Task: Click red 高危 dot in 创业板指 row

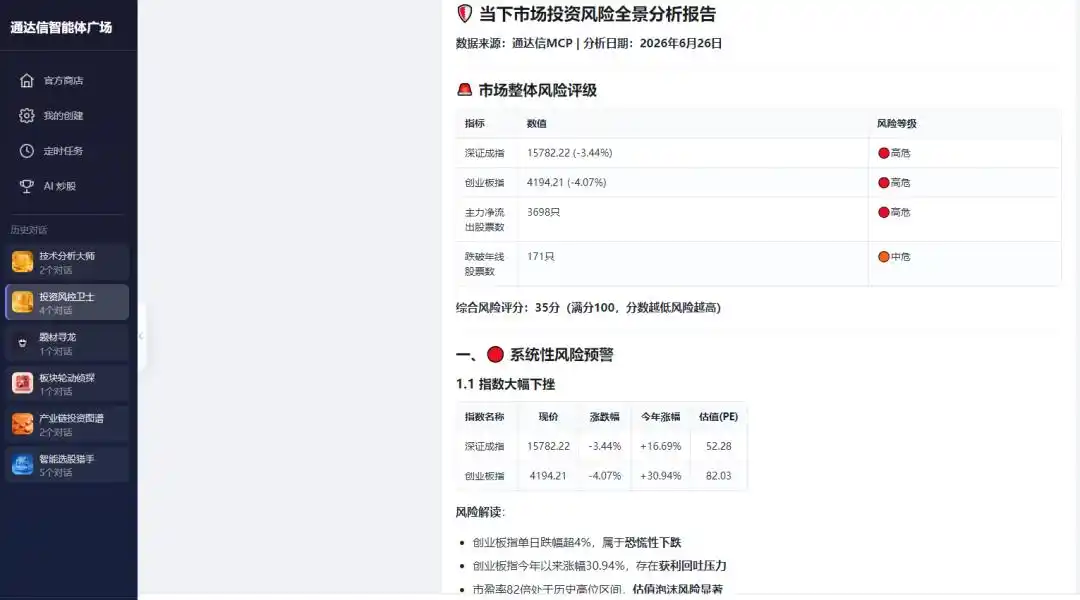Action: click(x=884, y=183)
